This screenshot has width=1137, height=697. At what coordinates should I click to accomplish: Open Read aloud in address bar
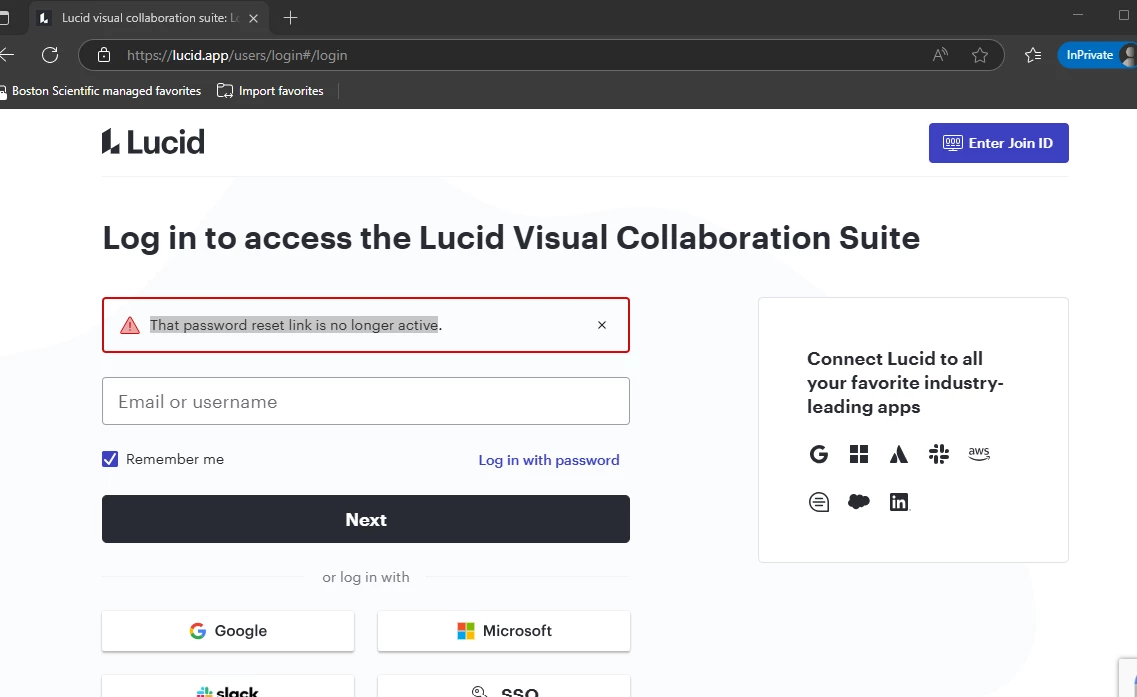[x=940, y=55]
